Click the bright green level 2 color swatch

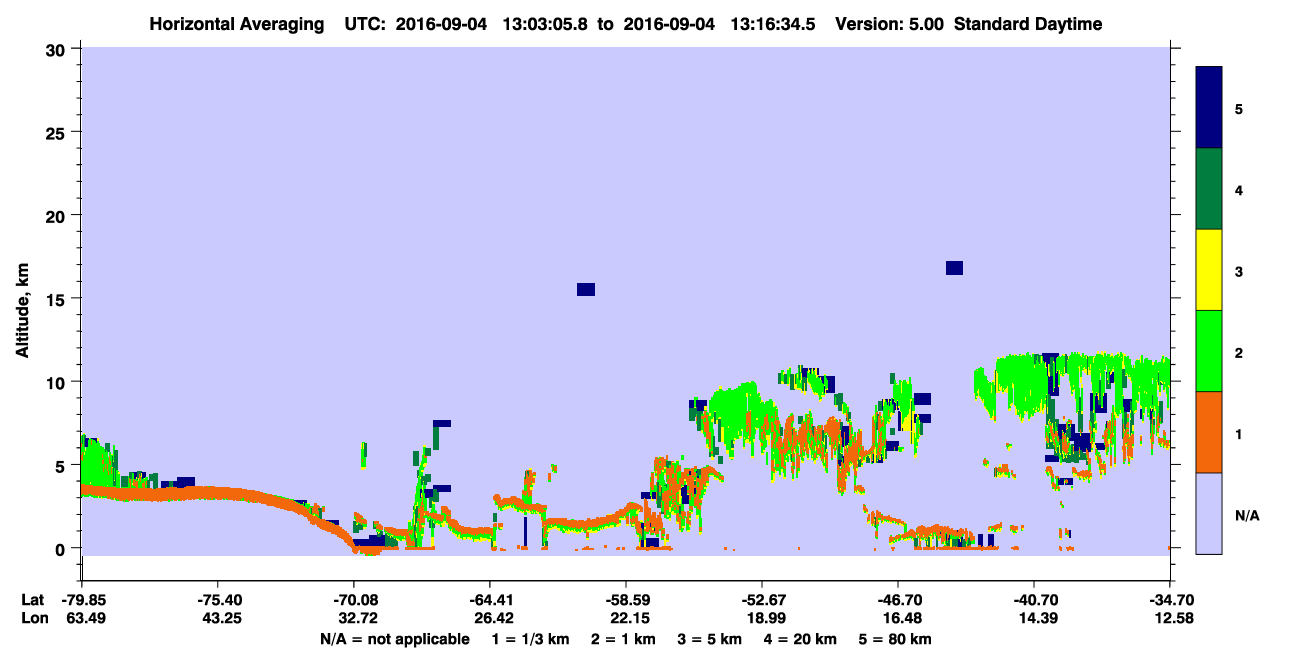point(1209,351)
